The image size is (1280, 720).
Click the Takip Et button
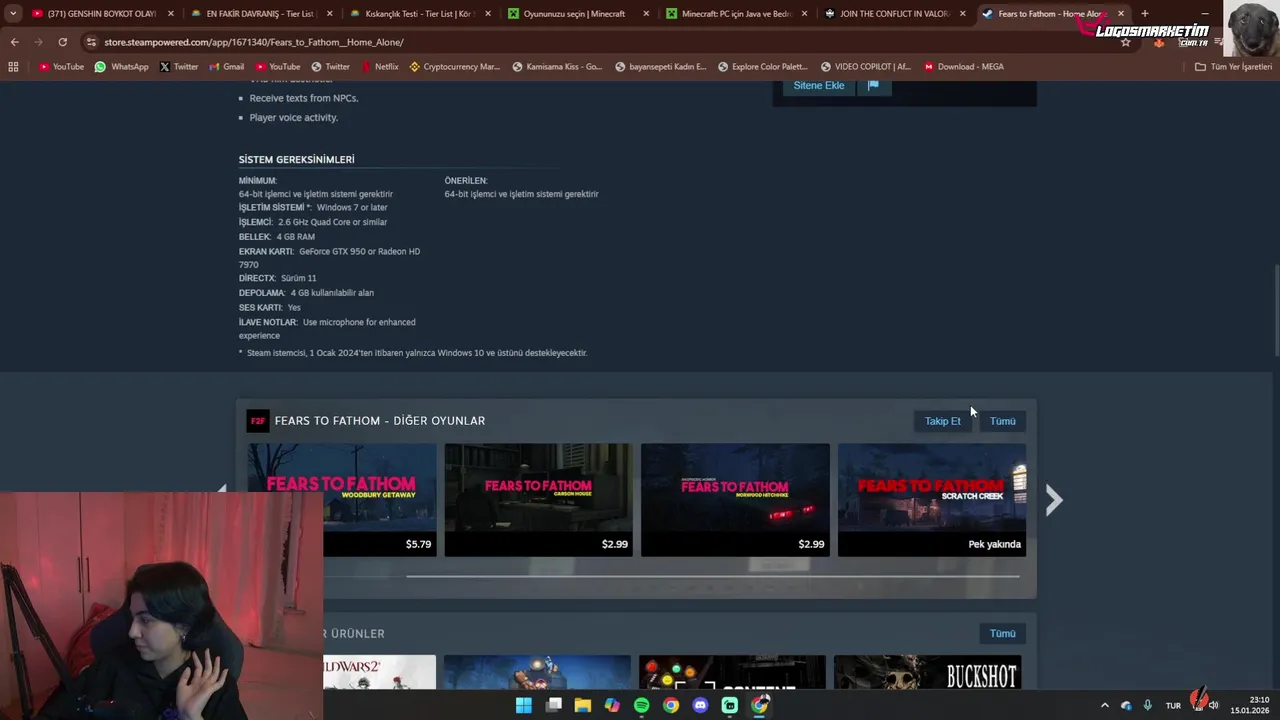[x=942, y=421]
